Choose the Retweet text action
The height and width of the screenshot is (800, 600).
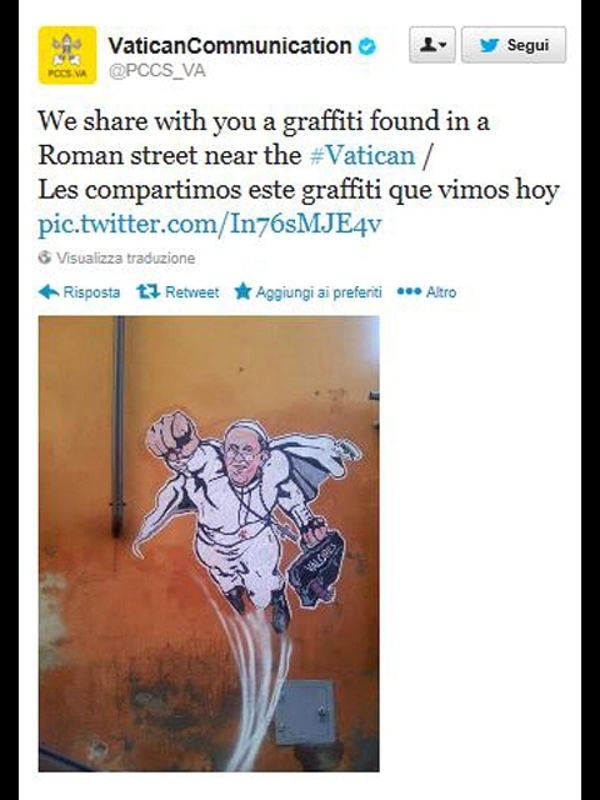point(192,292)
